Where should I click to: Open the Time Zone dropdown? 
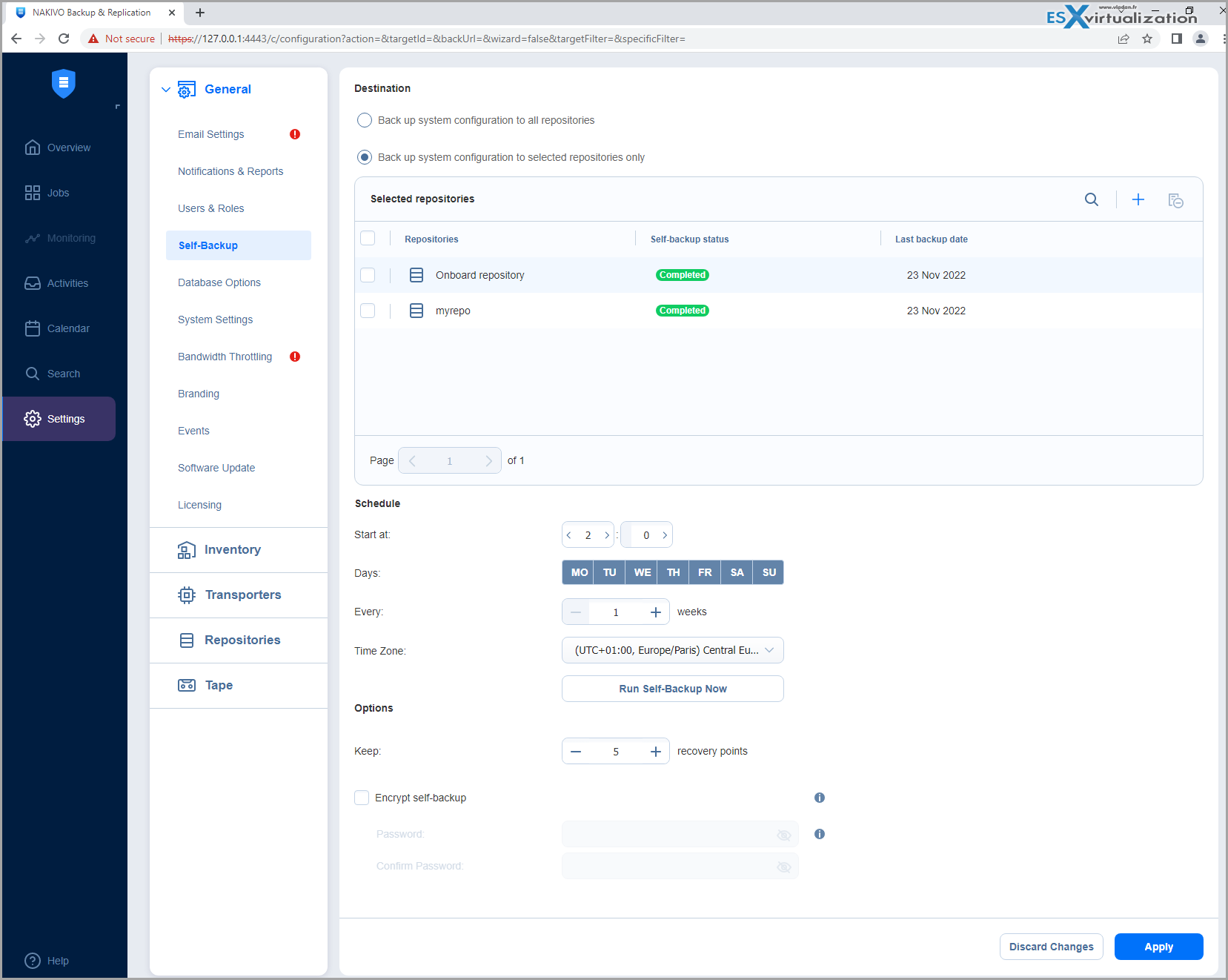tap(672, 650)
